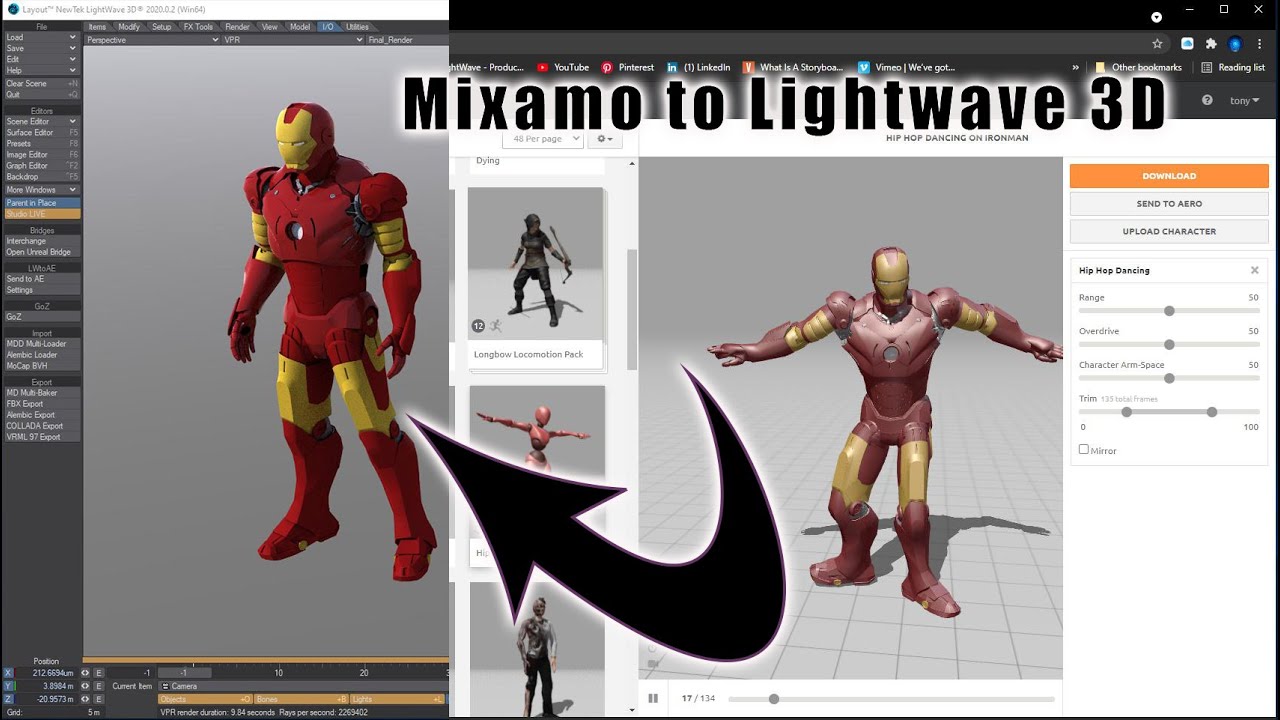Click the X channel envelope E button
The height and width of the screenshot is (720, 1280).
(99, 673)
